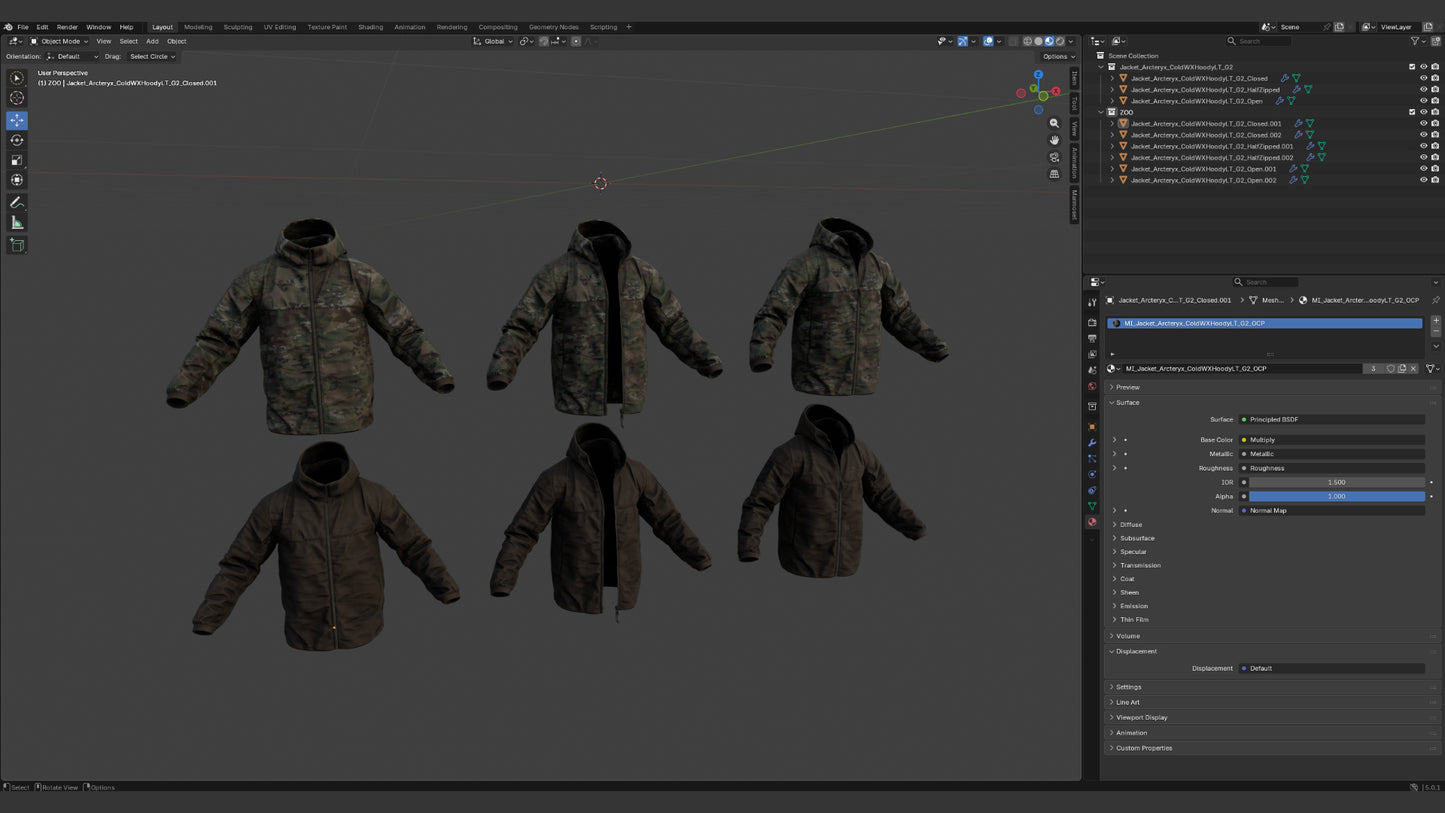The width and height of the screenshot is (1445, 813).
Task: Expand the Subsurface material section
Action: (x=1137, y=538)
